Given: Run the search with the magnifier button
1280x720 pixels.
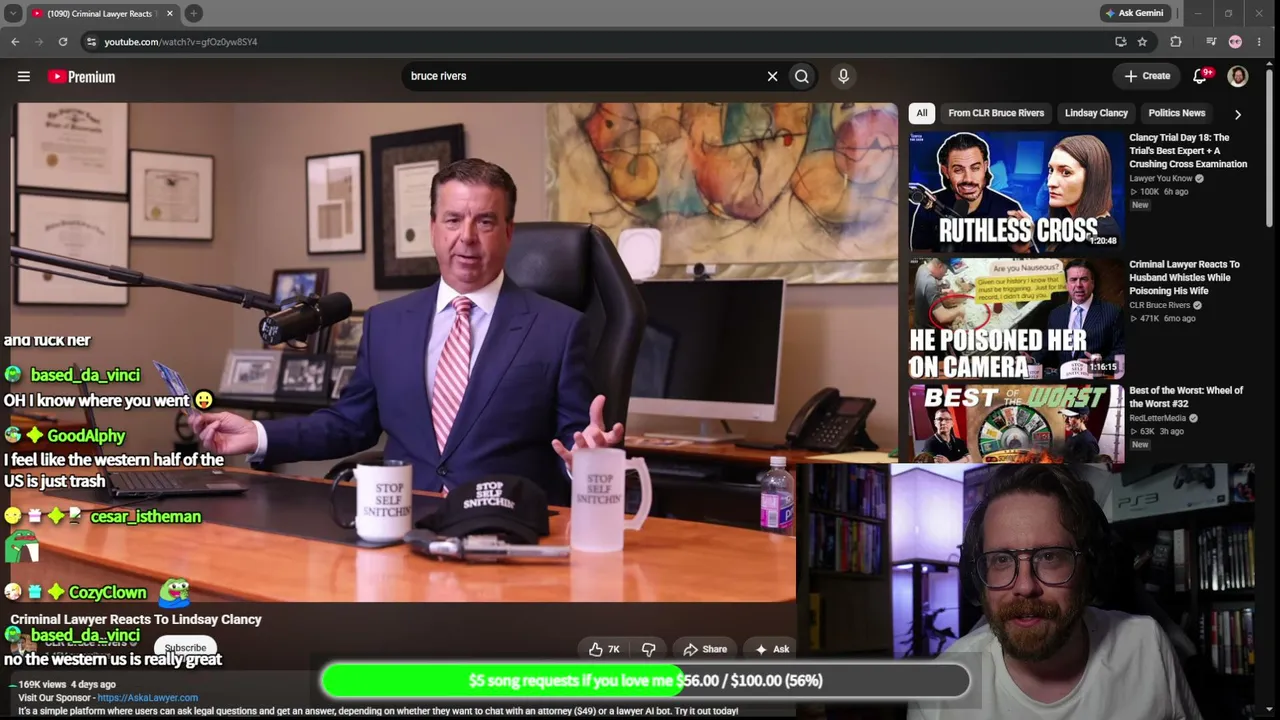Looking at the screenshot, I should (802, 76).
